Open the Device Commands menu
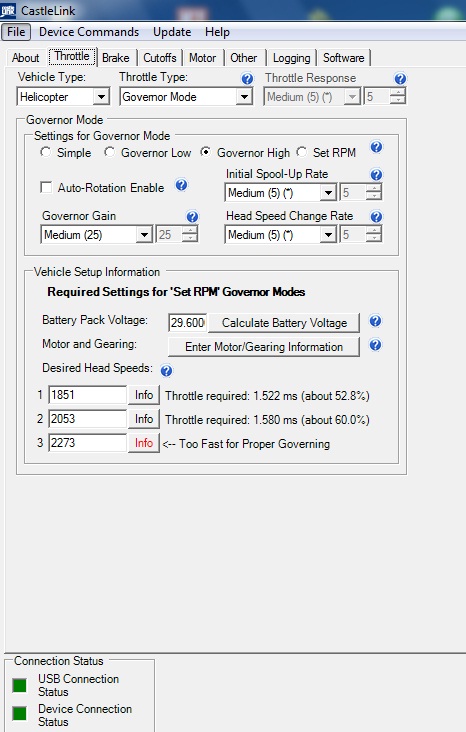The height and width of the screenshot is (732, 466). (89, 32)
